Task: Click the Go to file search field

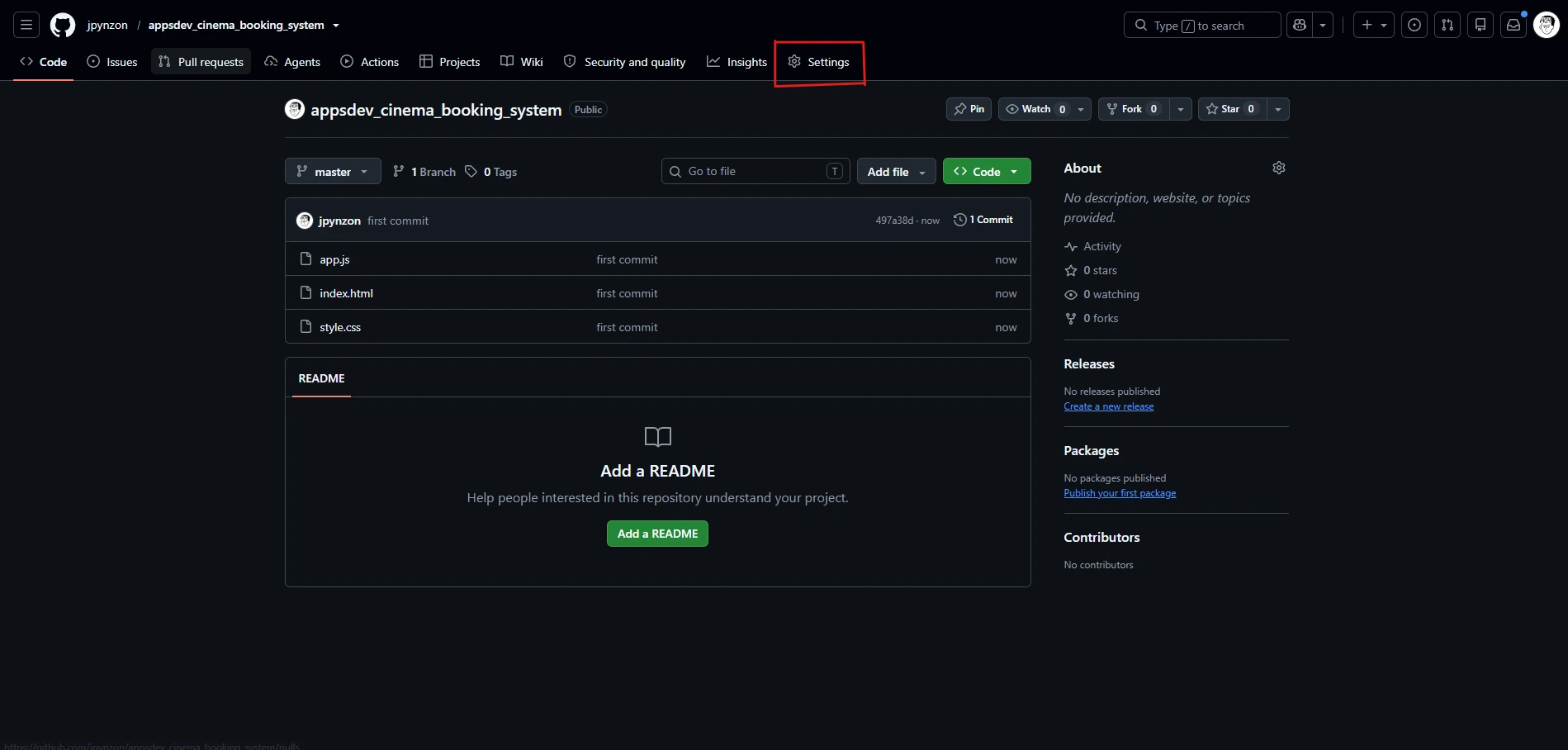Action: tap(756, 171)
